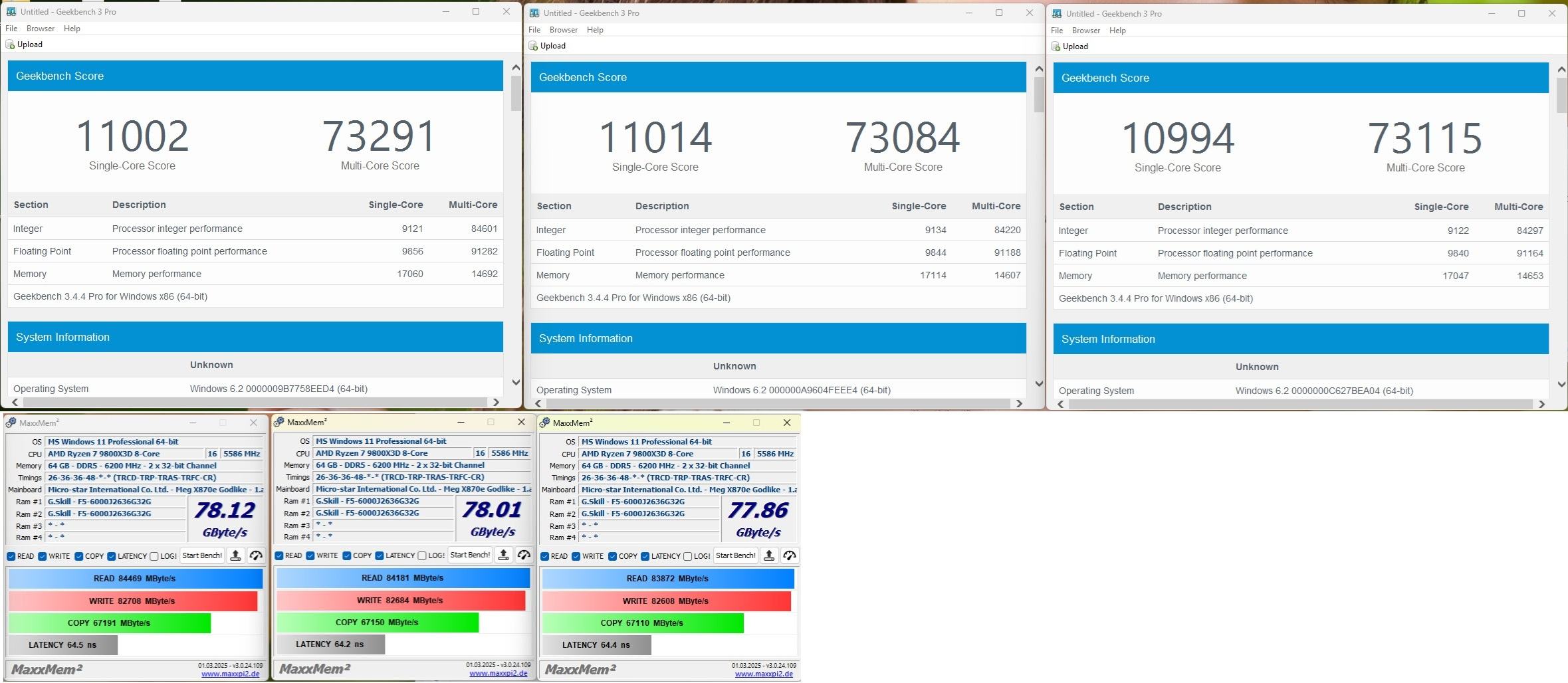The height and width of the screenshot is (683, 1568).
Task: Open www.maxxpi2.de link in the 78.12 GByte/s MaxxMem window
Action: pyautogui.click(x=230, y=674)
